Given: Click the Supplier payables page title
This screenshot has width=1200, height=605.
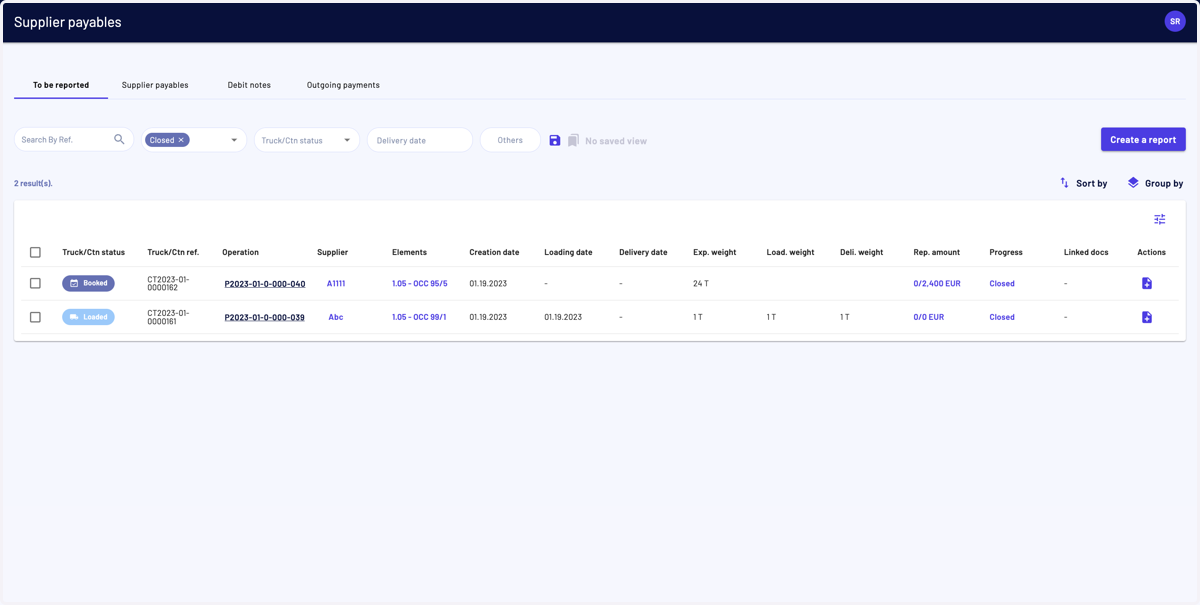Looking at the screenshot, I should tap(68, 22).
